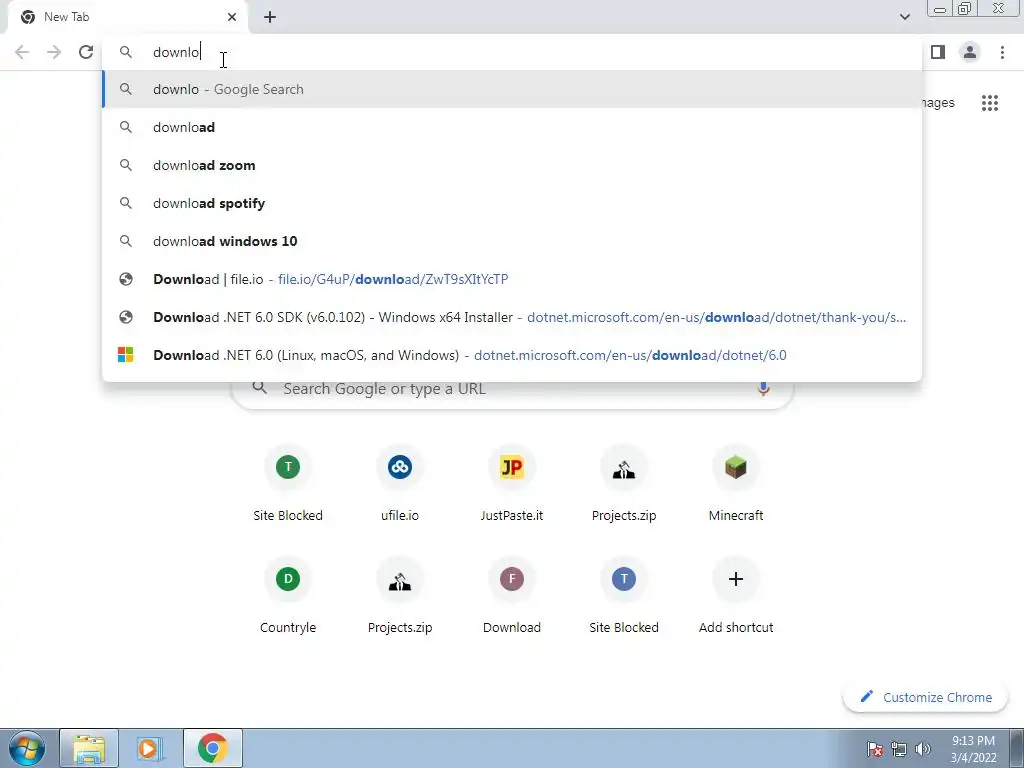The height and width of the screenshot is (768, 1024).
Task: Open .NET 6.0 (Linux, macOS, and Windows) suggestion
Action: (512, 355)
